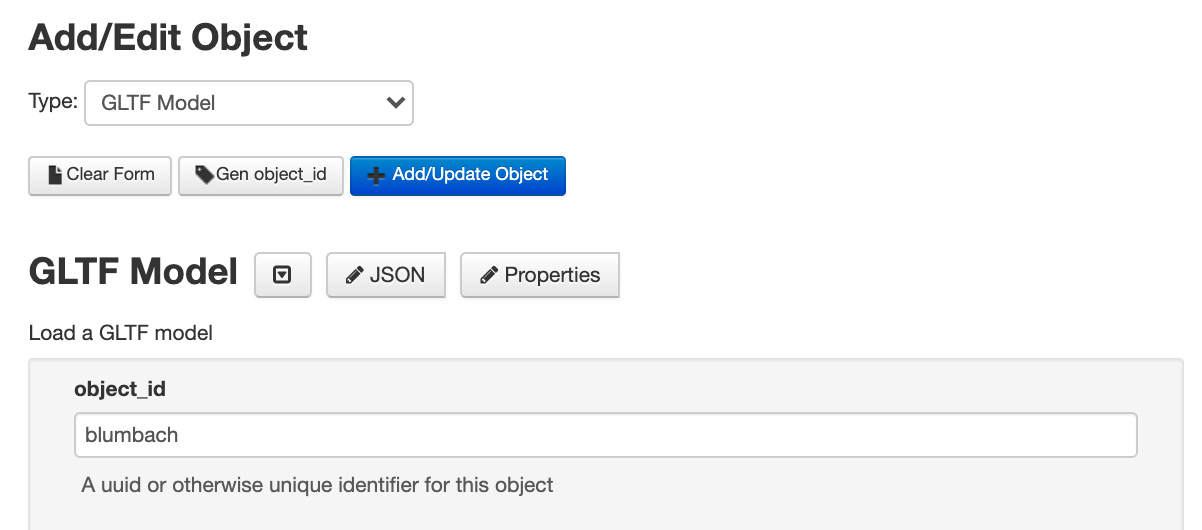The width and height of the screenshot is (1202, 530).
Task: Click the file icon on Clear Form
Action: (x=55, y=175)
